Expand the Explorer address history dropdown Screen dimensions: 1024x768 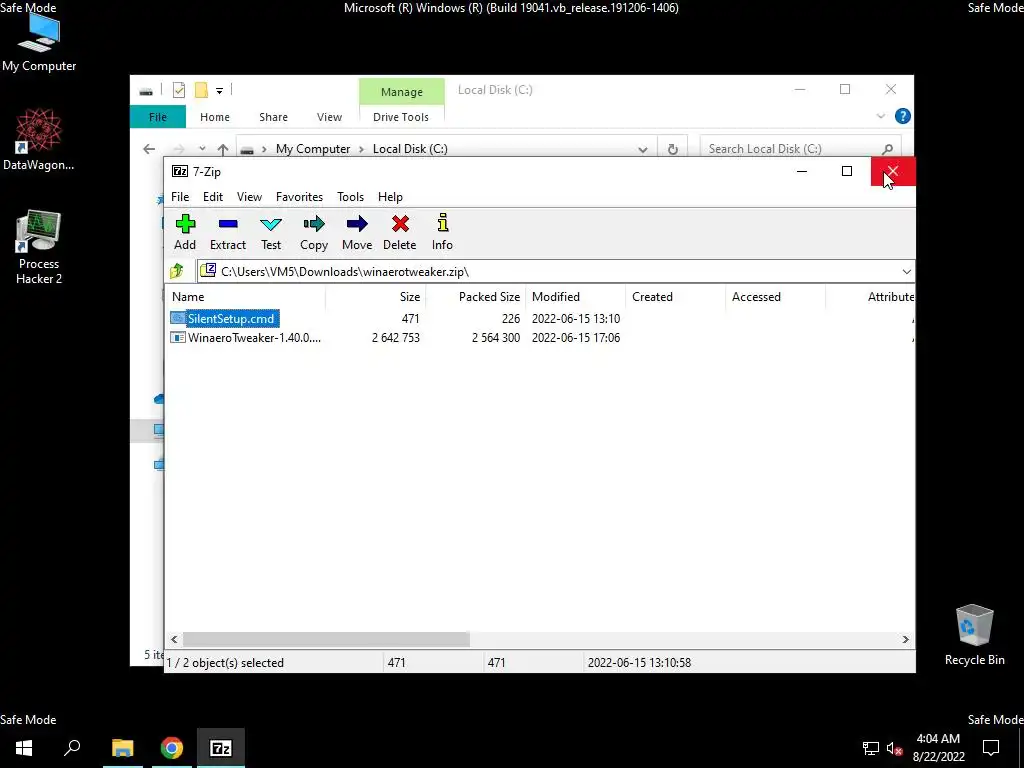coord(643,149)
